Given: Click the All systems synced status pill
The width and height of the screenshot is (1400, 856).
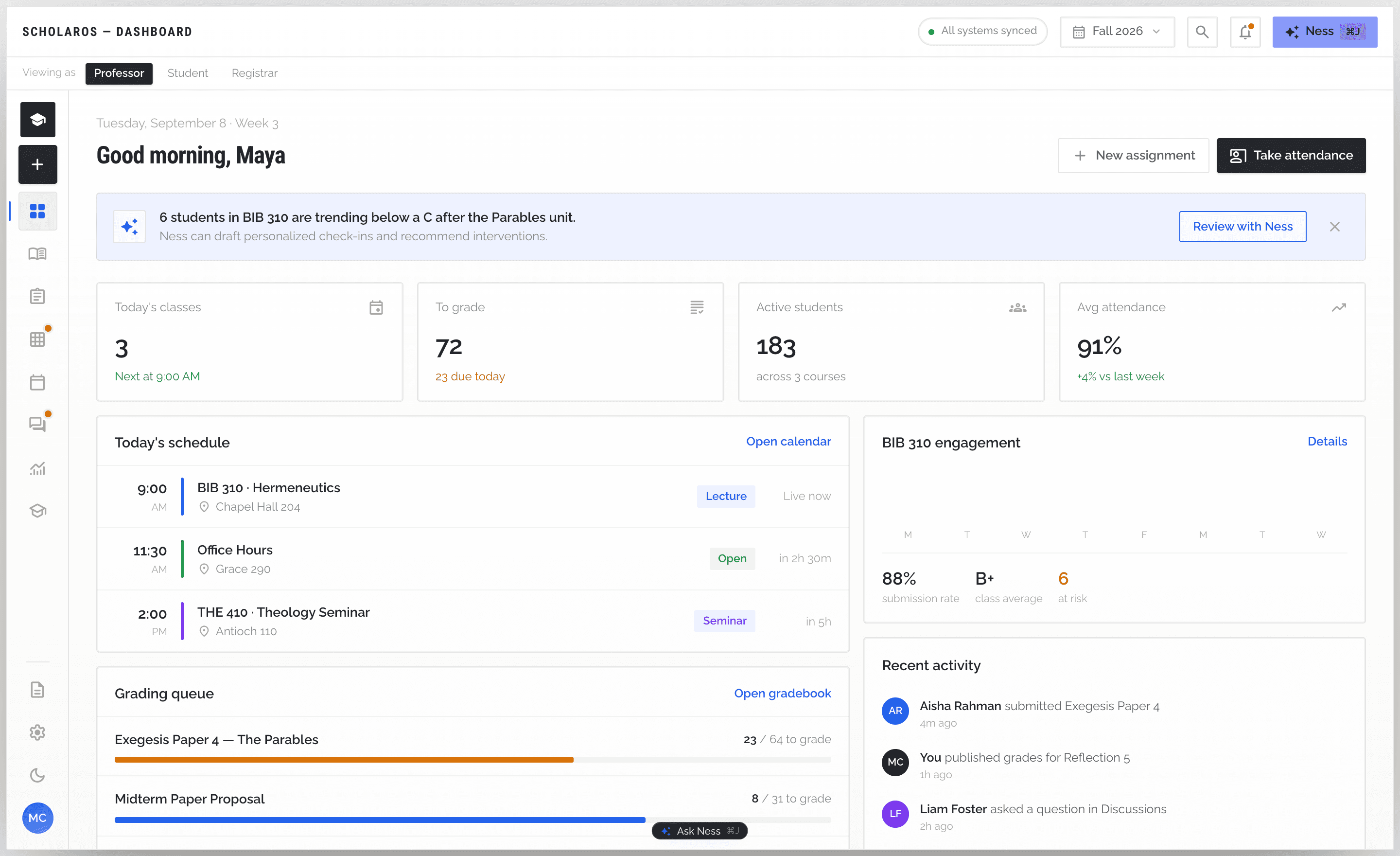Looking at the screenshot, I should pos(982,31).
